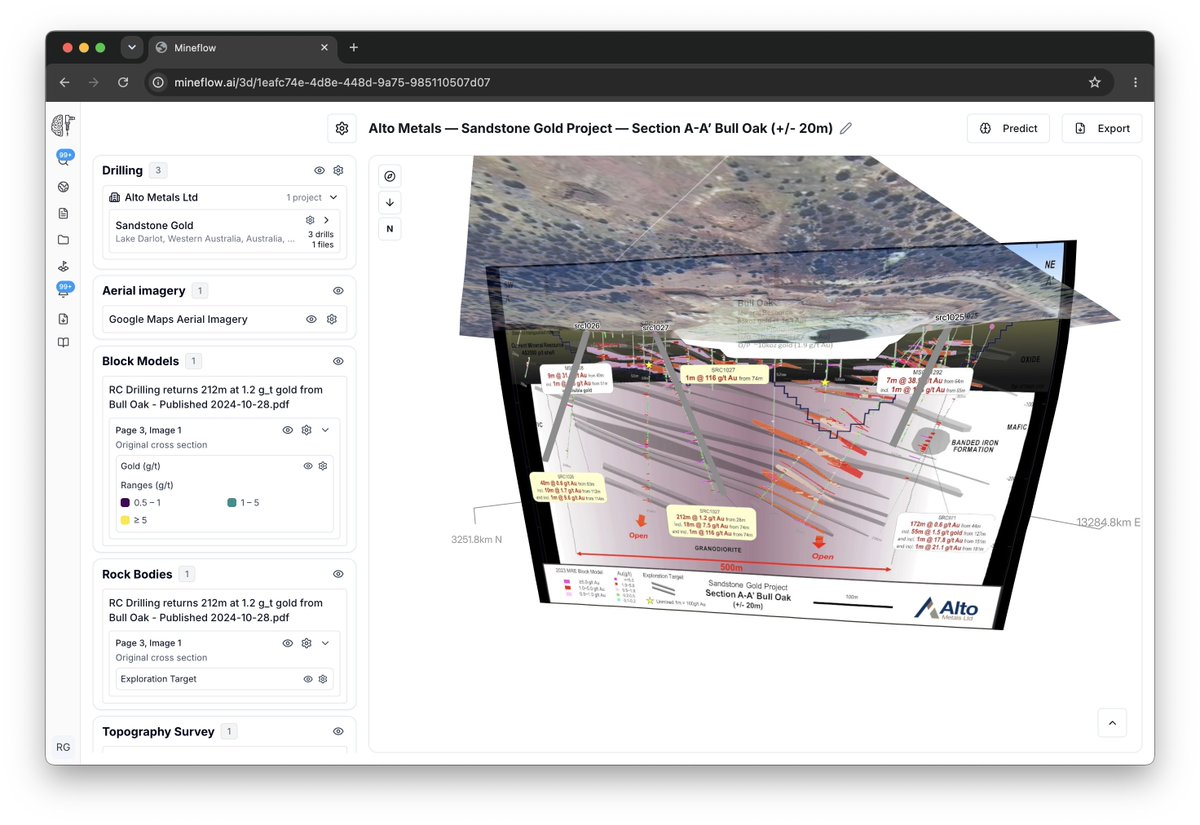Select the Mineflow browser tab
1200x825 pixels.
(244, 47)
